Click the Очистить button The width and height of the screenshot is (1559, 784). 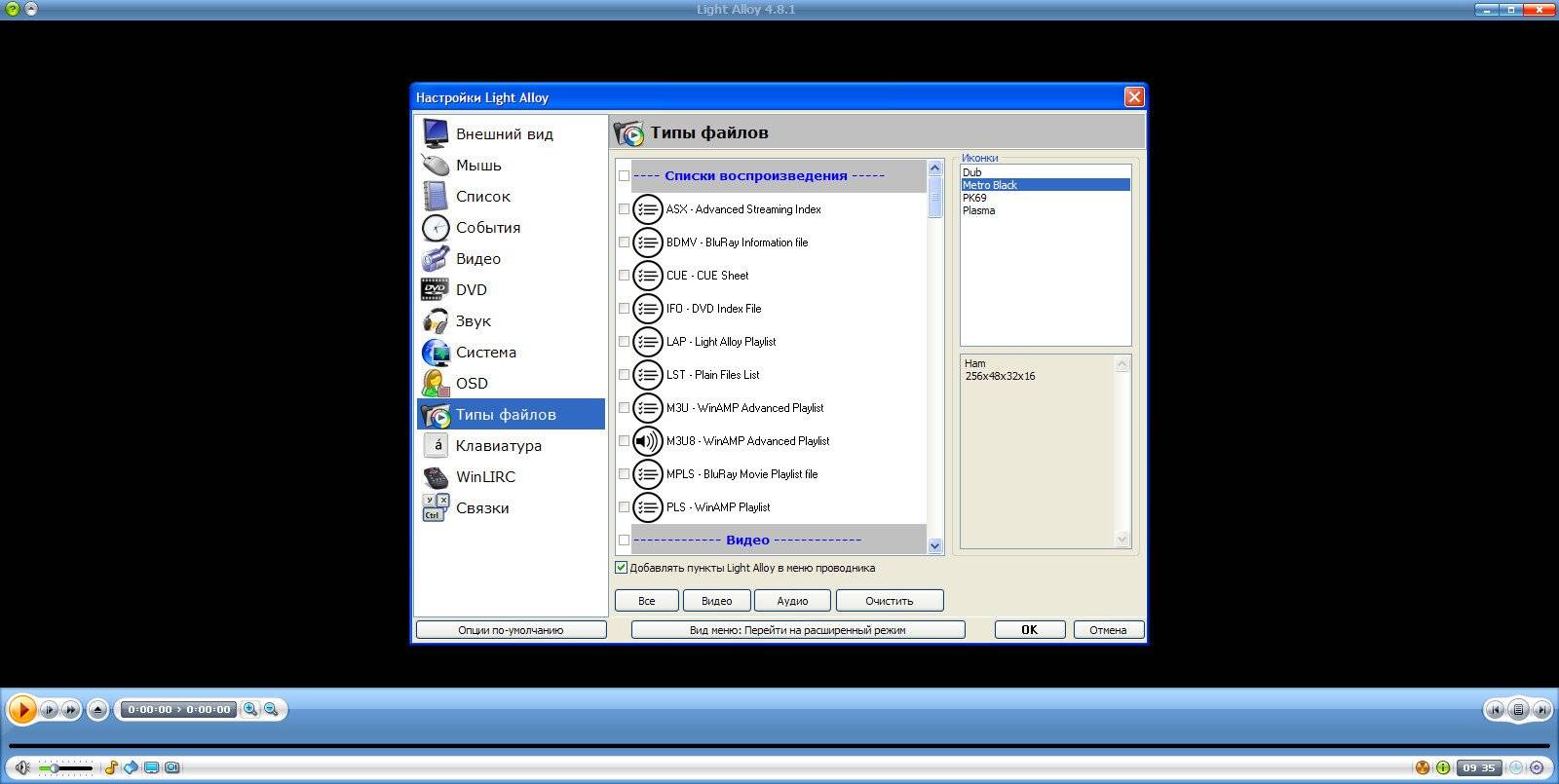click(x=889, y=601)
